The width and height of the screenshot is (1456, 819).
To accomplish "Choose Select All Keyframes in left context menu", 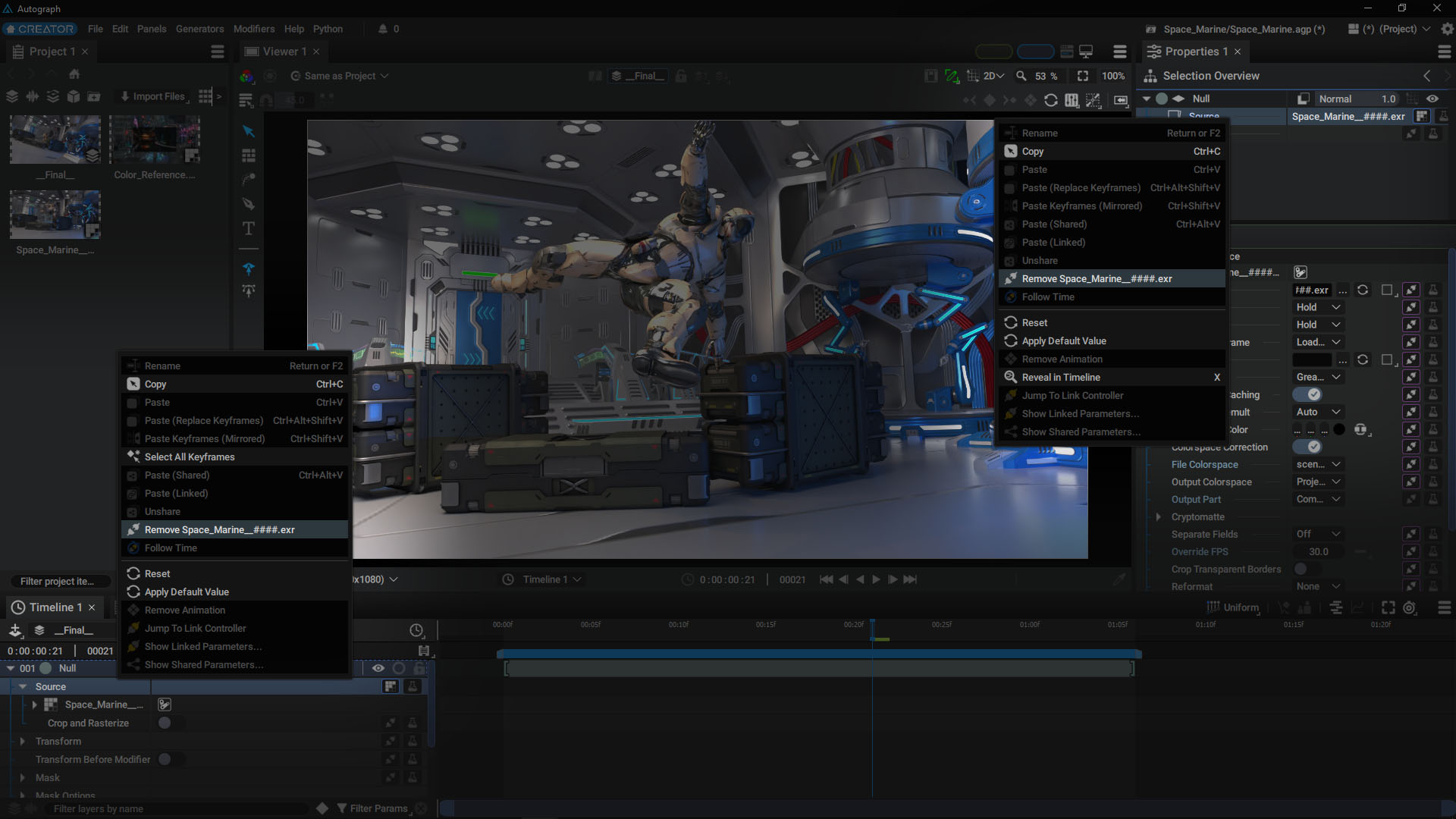I will pyautogui.click(x=235, y=457).
